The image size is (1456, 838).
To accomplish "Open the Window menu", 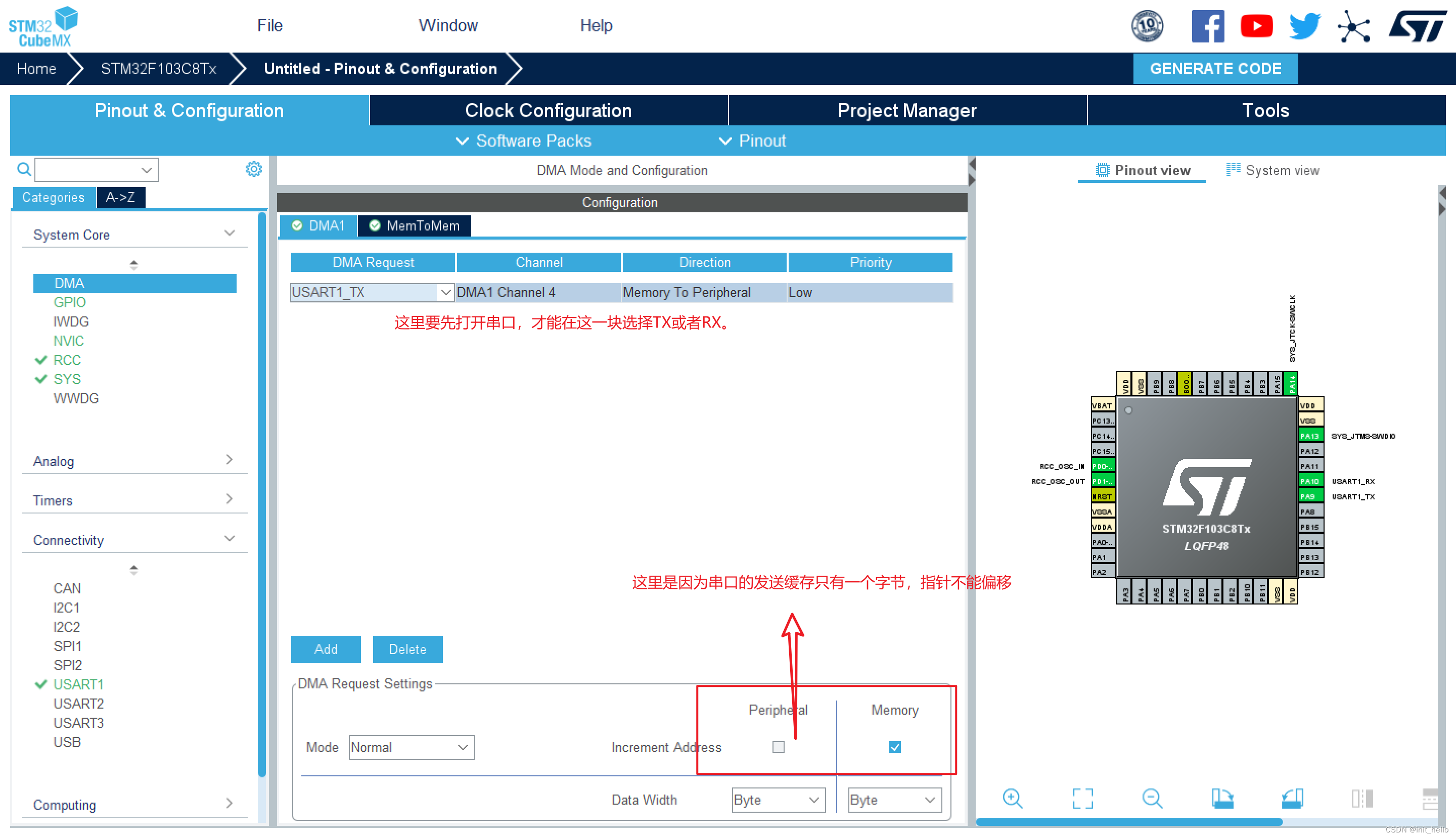I will coord(448,25).
